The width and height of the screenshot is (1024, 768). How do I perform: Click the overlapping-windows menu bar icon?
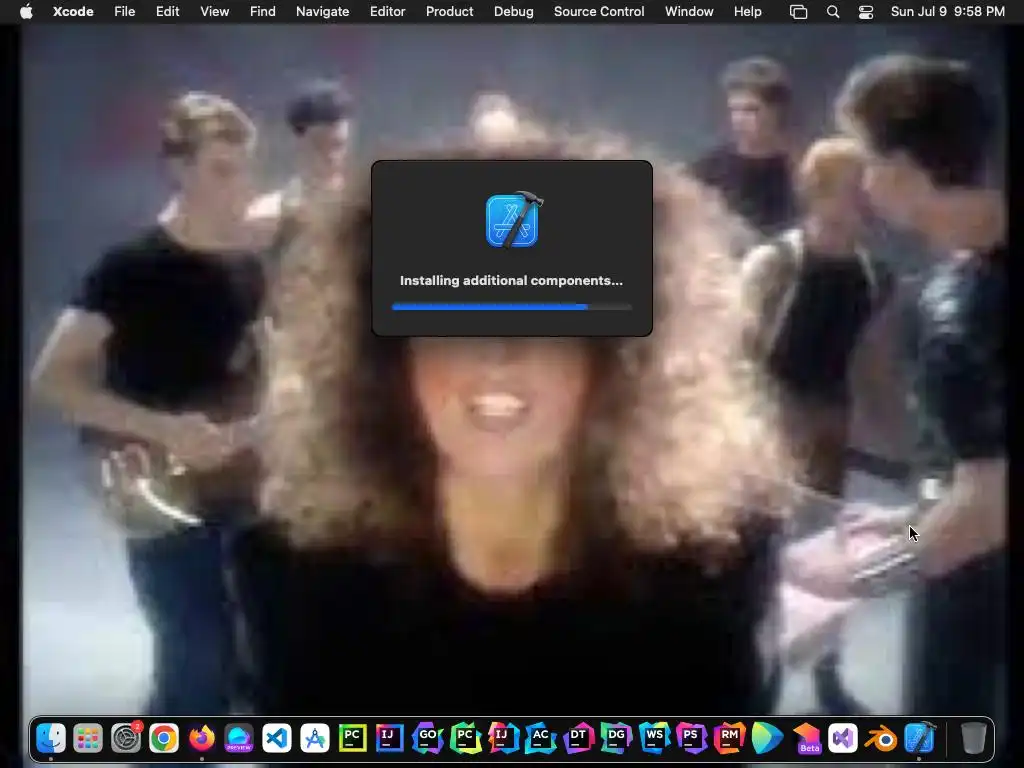point(798,12)
